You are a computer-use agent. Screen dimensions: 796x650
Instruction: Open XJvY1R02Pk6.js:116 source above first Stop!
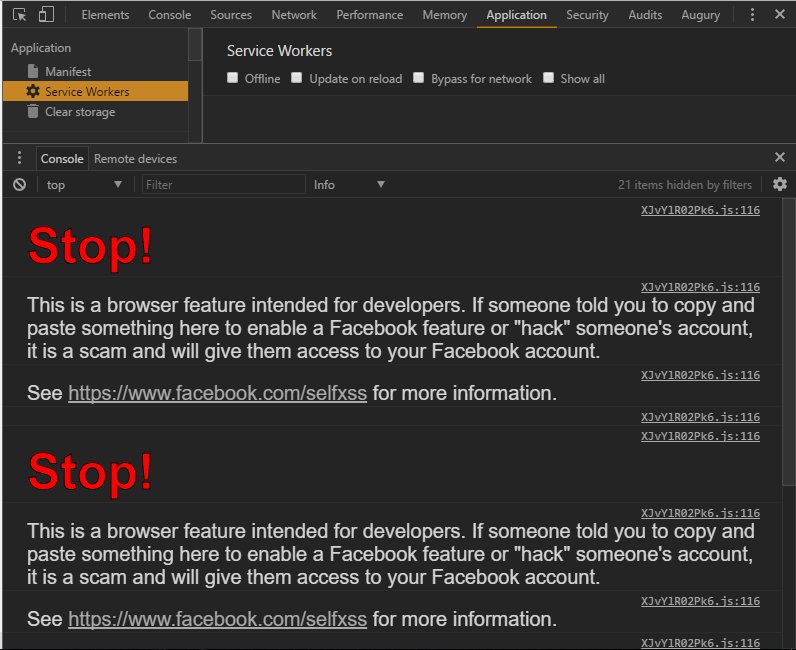tap(700, 210)
